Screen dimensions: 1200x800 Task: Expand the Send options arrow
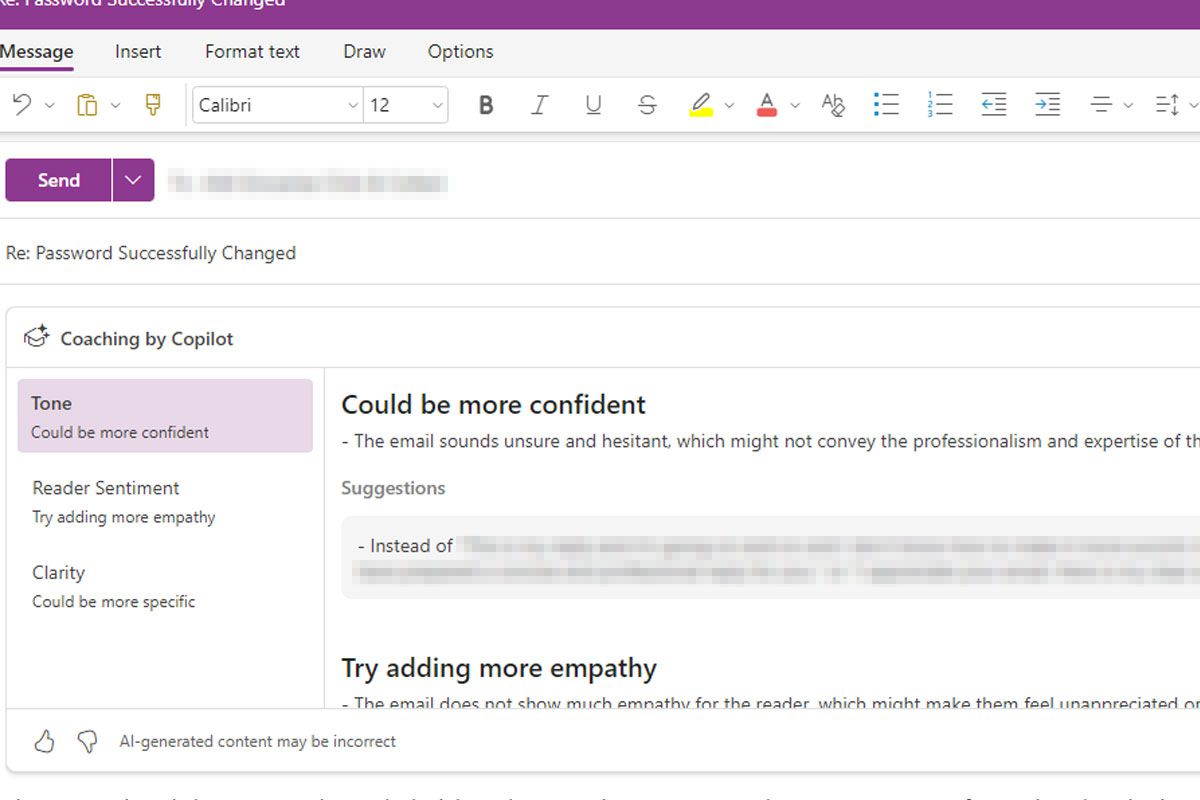point(133,180)
